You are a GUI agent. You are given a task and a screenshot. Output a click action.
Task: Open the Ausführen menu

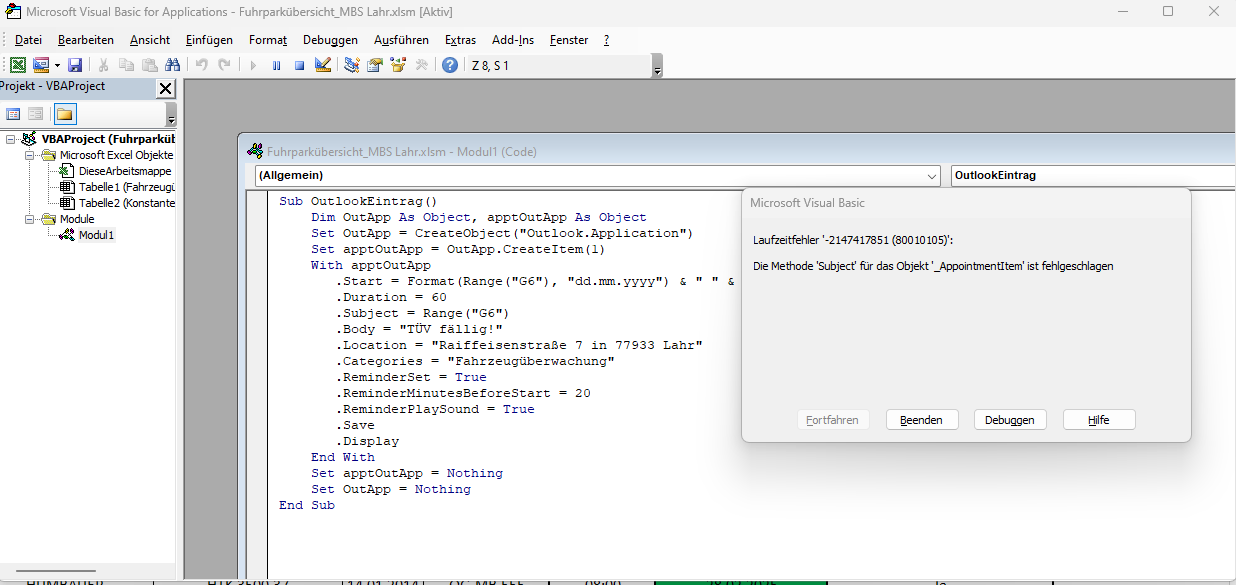click(x=401, y=40)
